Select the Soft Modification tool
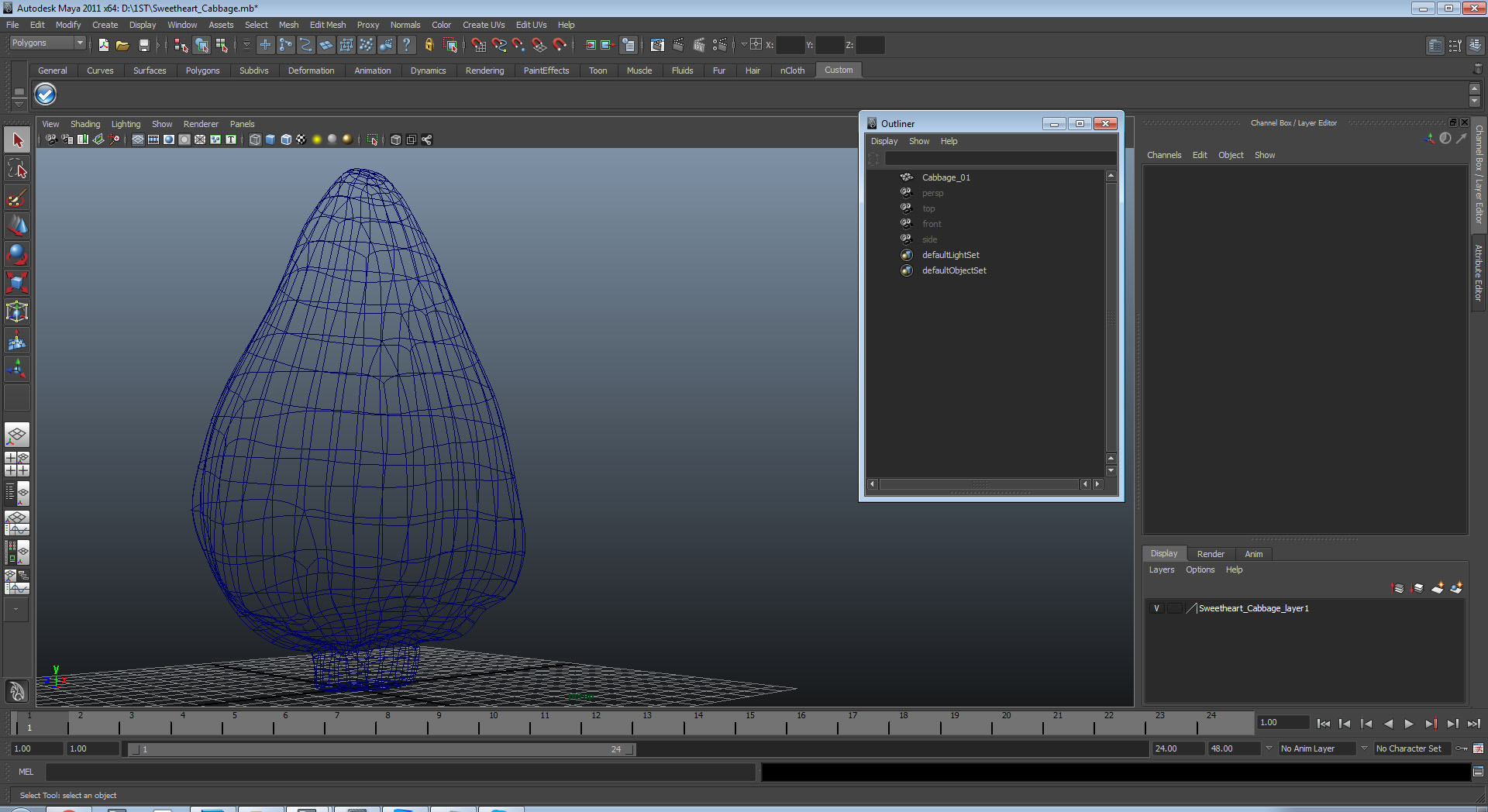Screen dimensions: 1488x812 click(17, 340)
